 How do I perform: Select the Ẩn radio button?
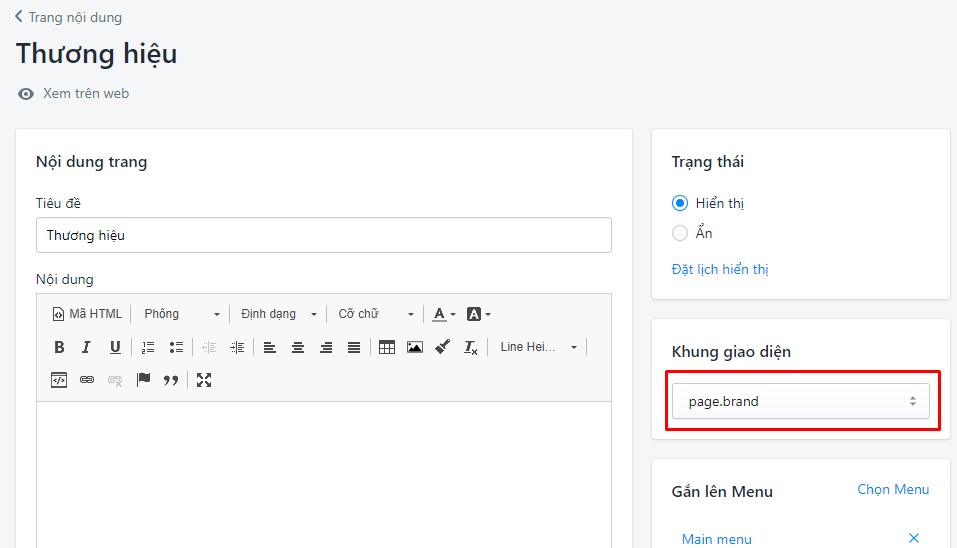[x=680, y=233]
